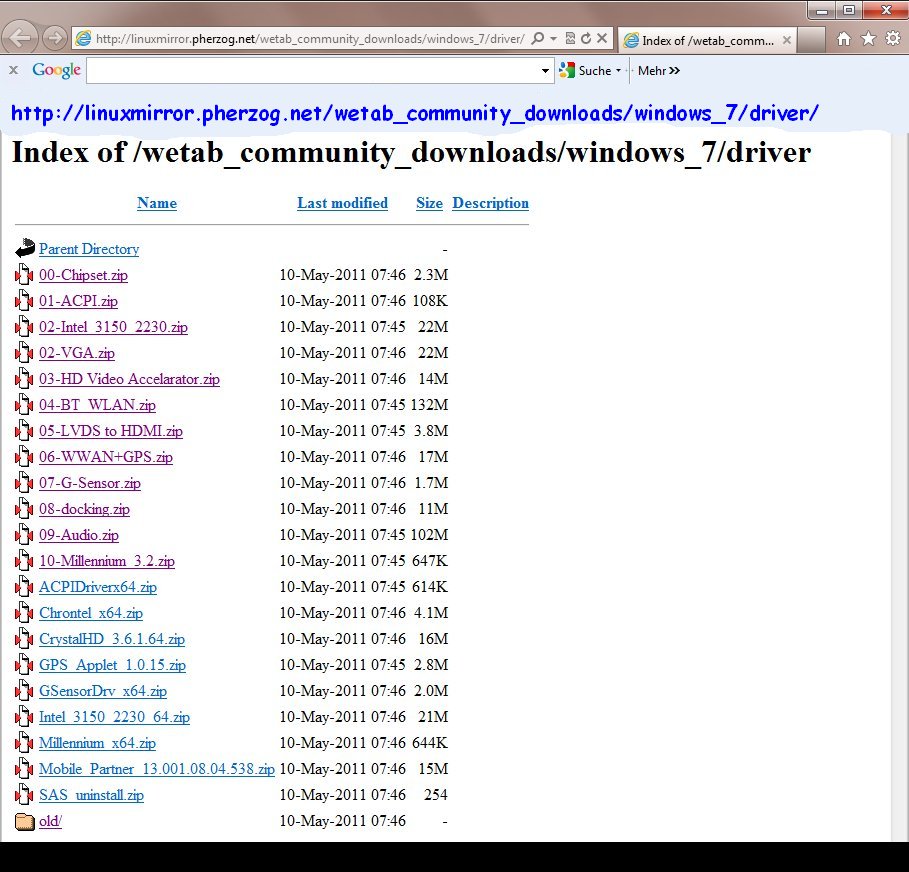Screen dimensions: 909x872
Task: Click the Parent Directory back-arrow icon
Action: click(x=25, y=248)
